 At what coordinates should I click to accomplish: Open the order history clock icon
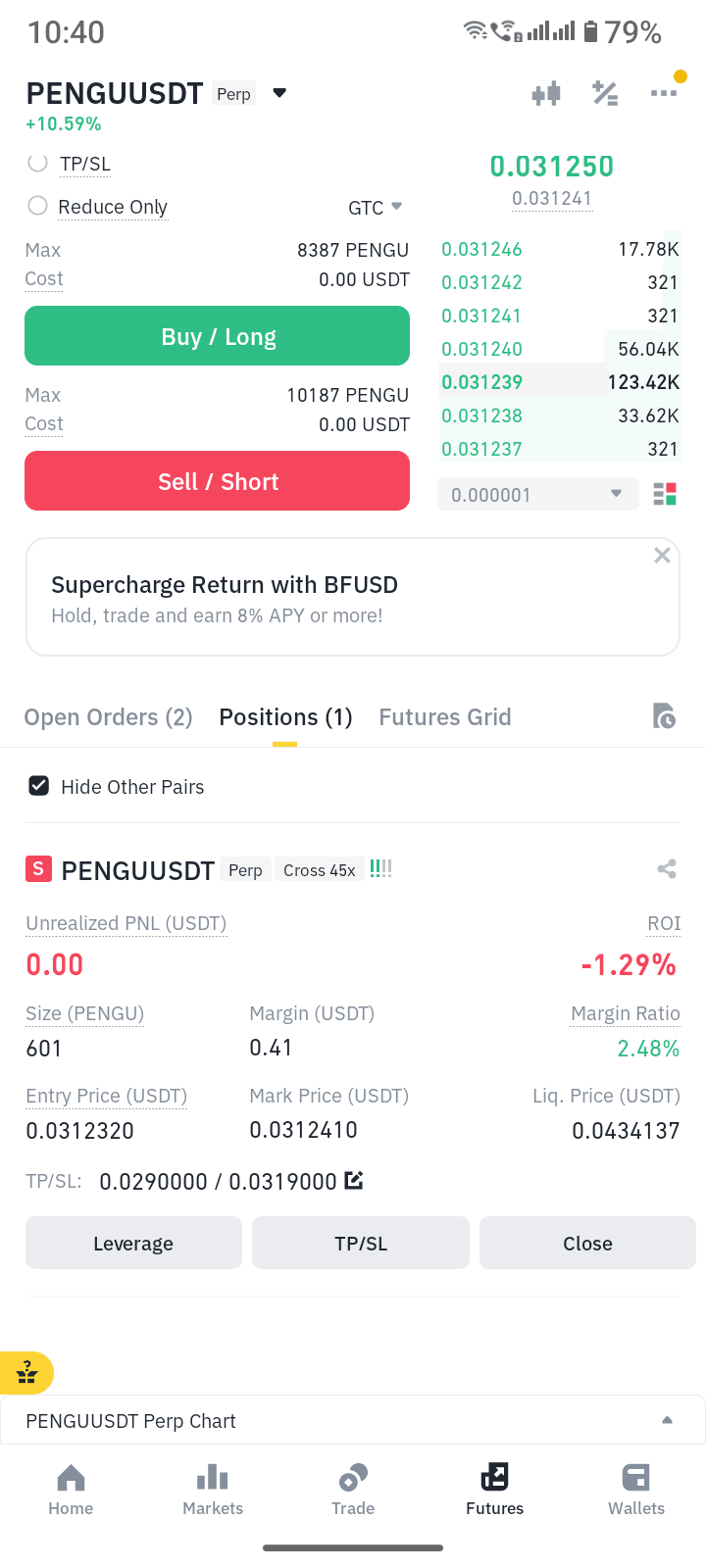(664, 716)
